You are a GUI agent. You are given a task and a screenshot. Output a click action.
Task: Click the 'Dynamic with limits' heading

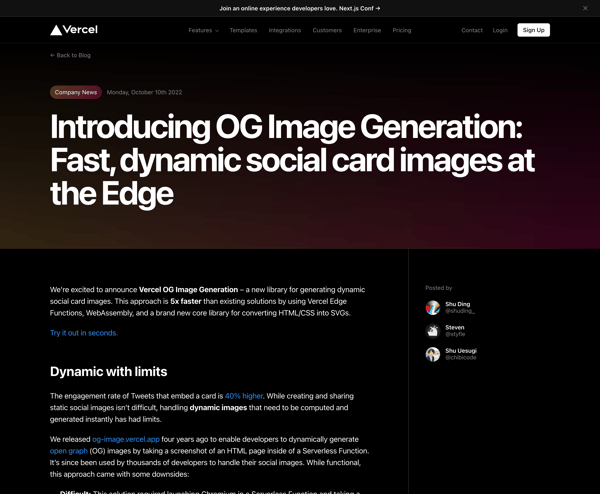(109, 372)
